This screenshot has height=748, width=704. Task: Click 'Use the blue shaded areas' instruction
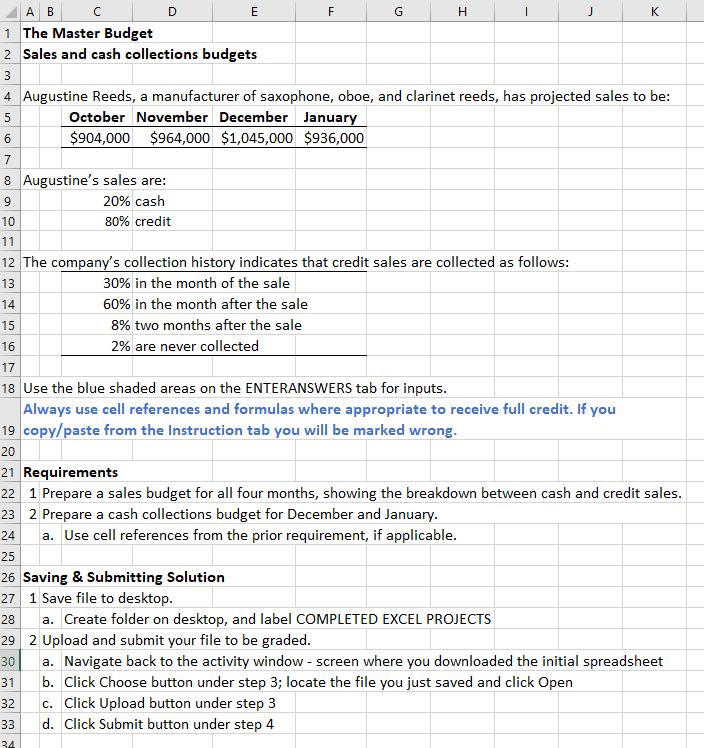tap(235, 388)
